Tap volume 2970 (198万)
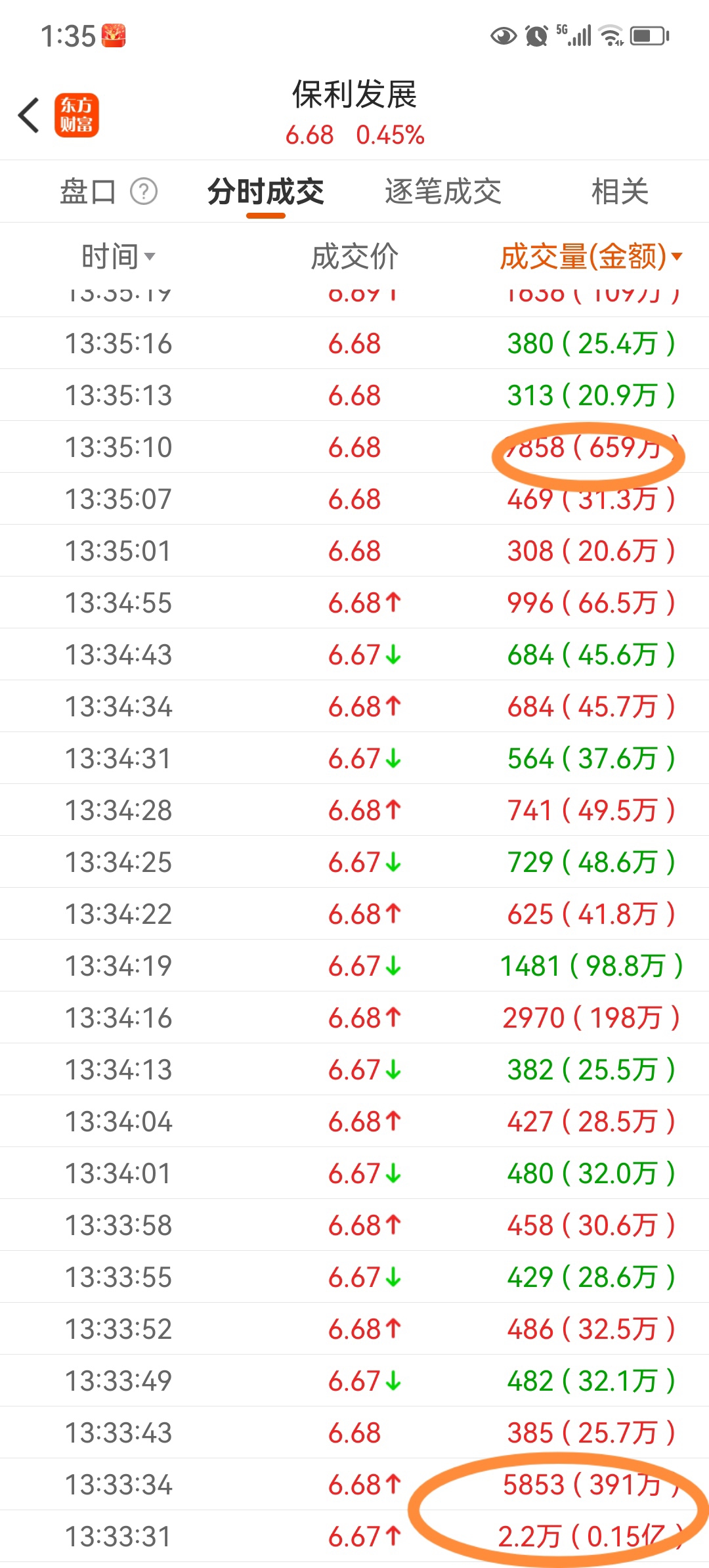The image size is (709, 1568). [591, 1018]
